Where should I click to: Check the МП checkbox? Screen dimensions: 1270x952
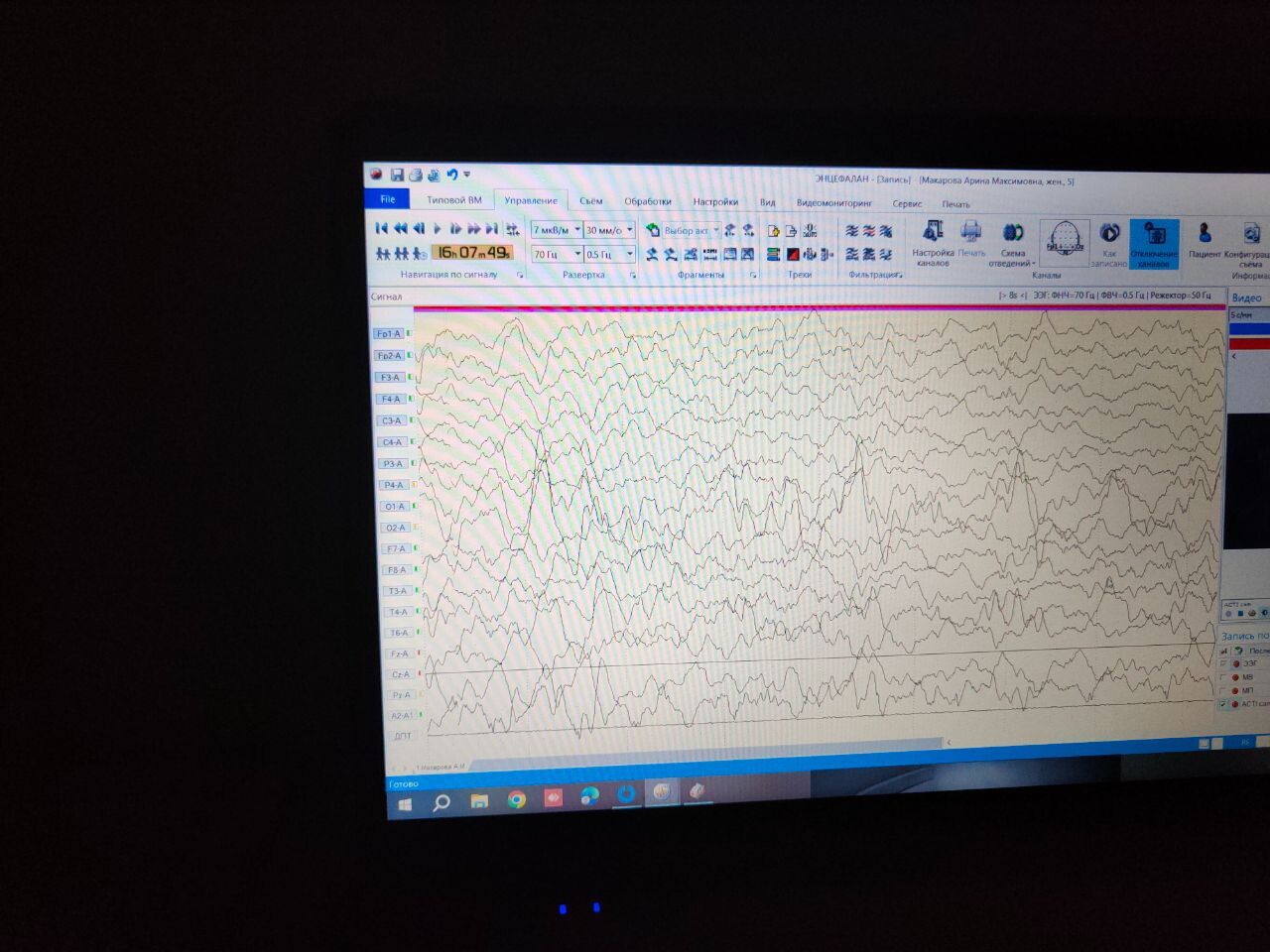coord(1223,690)
